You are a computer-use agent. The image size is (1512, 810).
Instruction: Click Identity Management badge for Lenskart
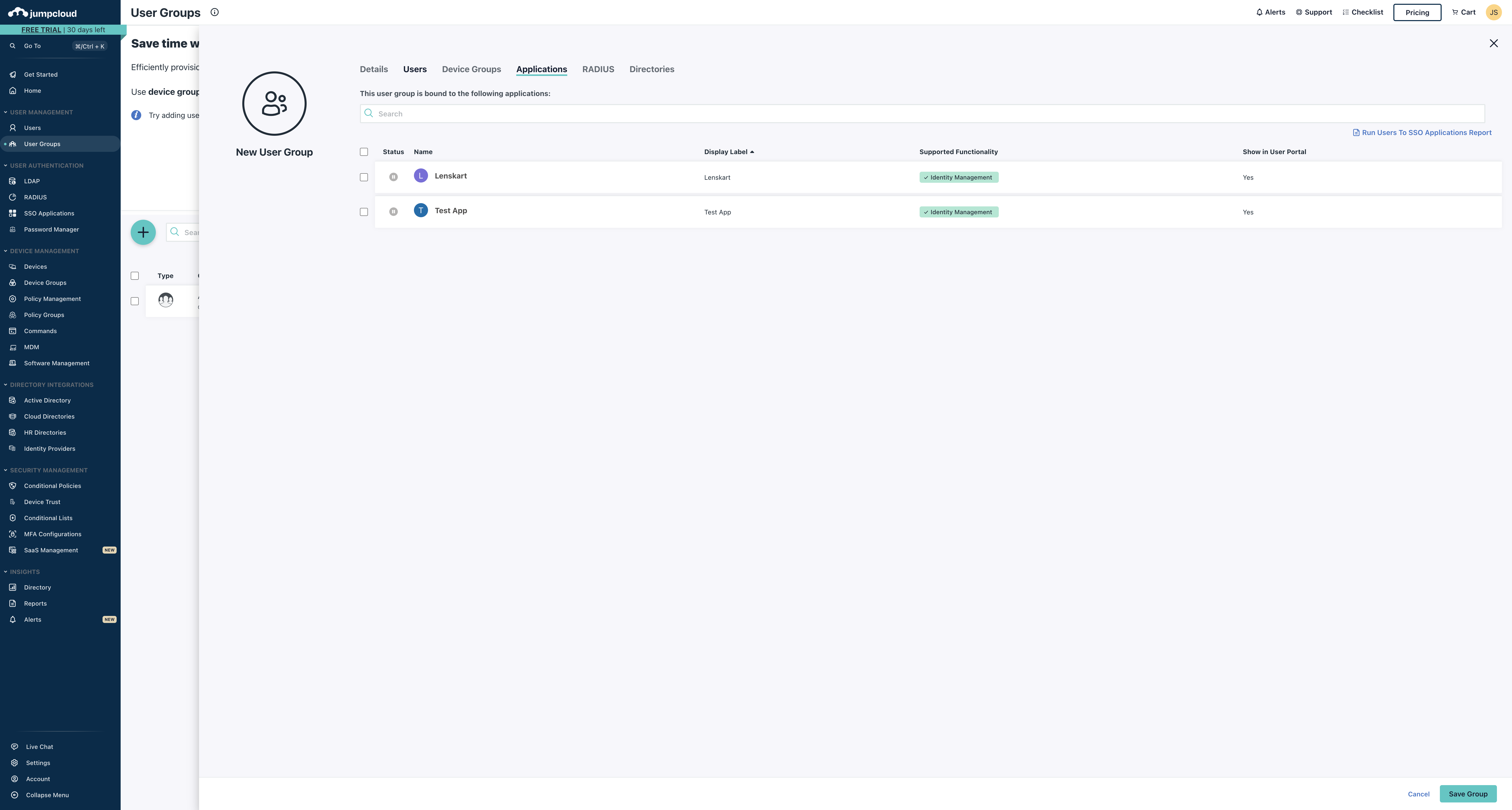click(959, 177)
